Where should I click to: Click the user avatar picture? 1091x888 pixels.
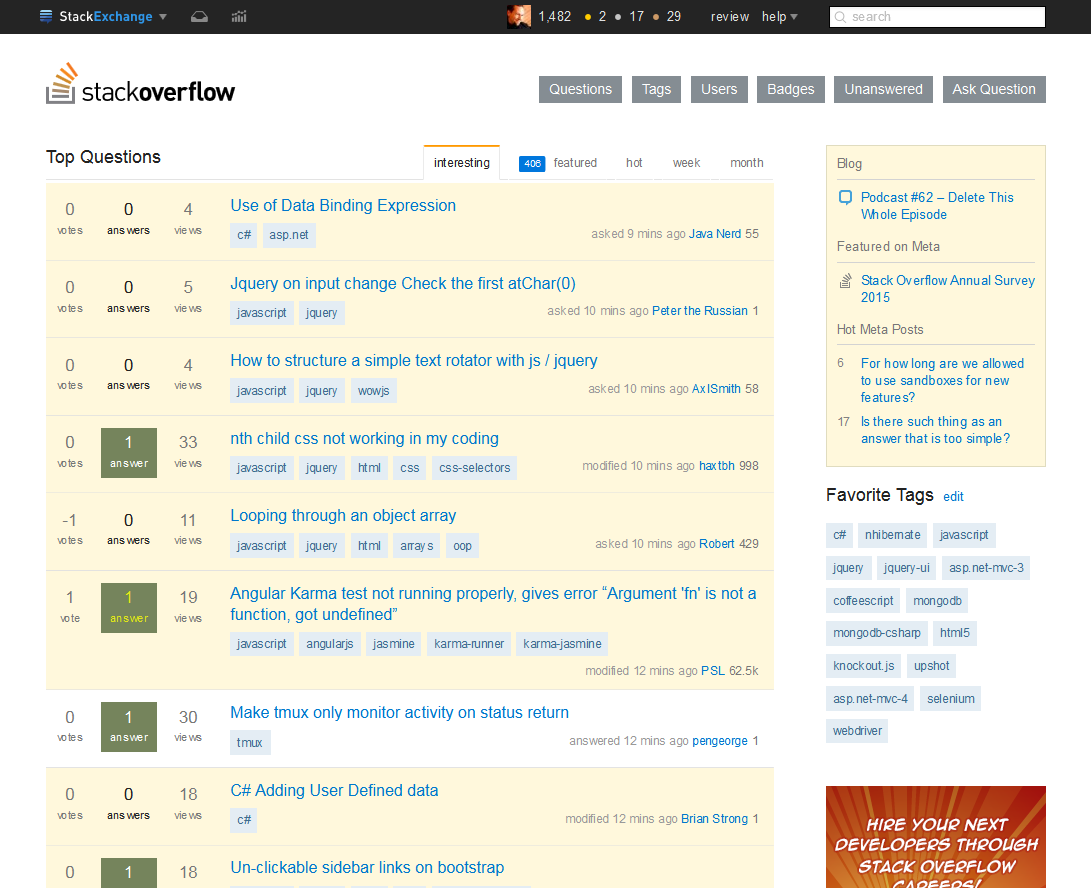coord(518,16)
